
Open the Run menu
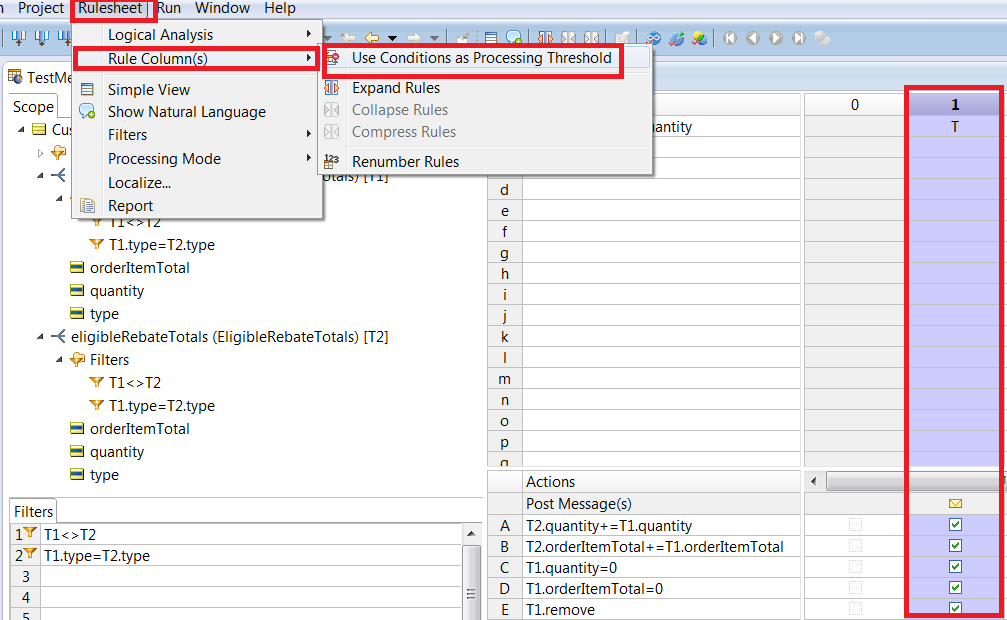pos(169,8)
